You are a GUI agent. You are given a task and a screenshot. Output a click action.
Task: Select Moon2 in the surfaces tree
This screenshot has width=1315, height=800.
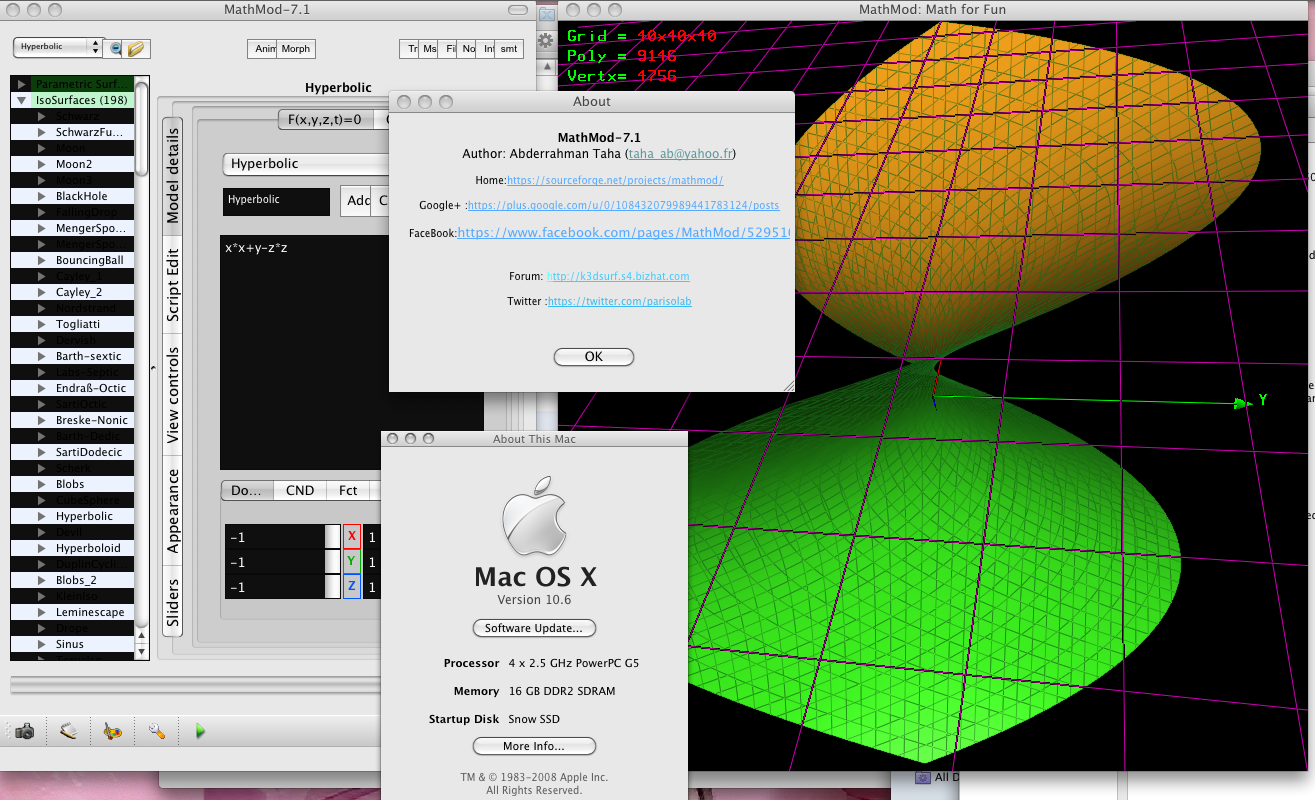click(x=74, y=164)
